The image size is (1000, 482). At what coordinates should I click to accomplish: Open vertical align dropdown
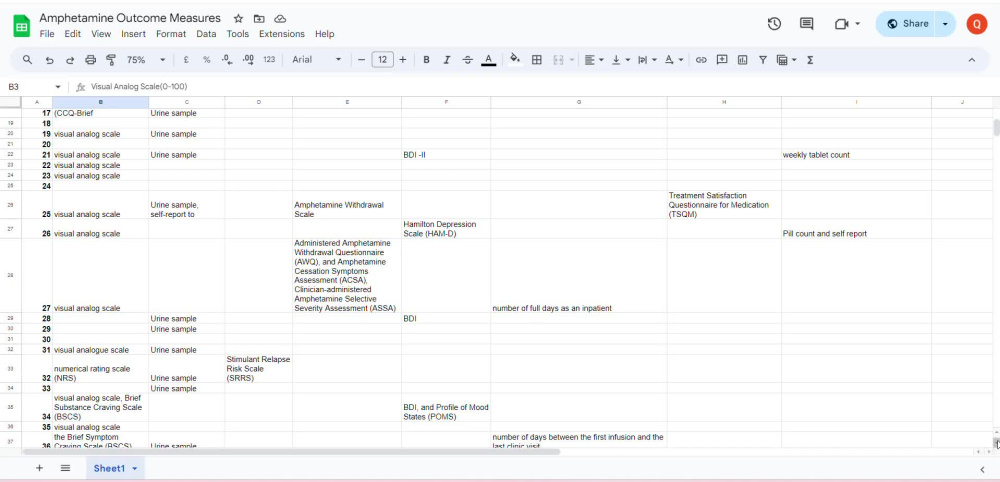pyautogui.click(x=621, y=60)
